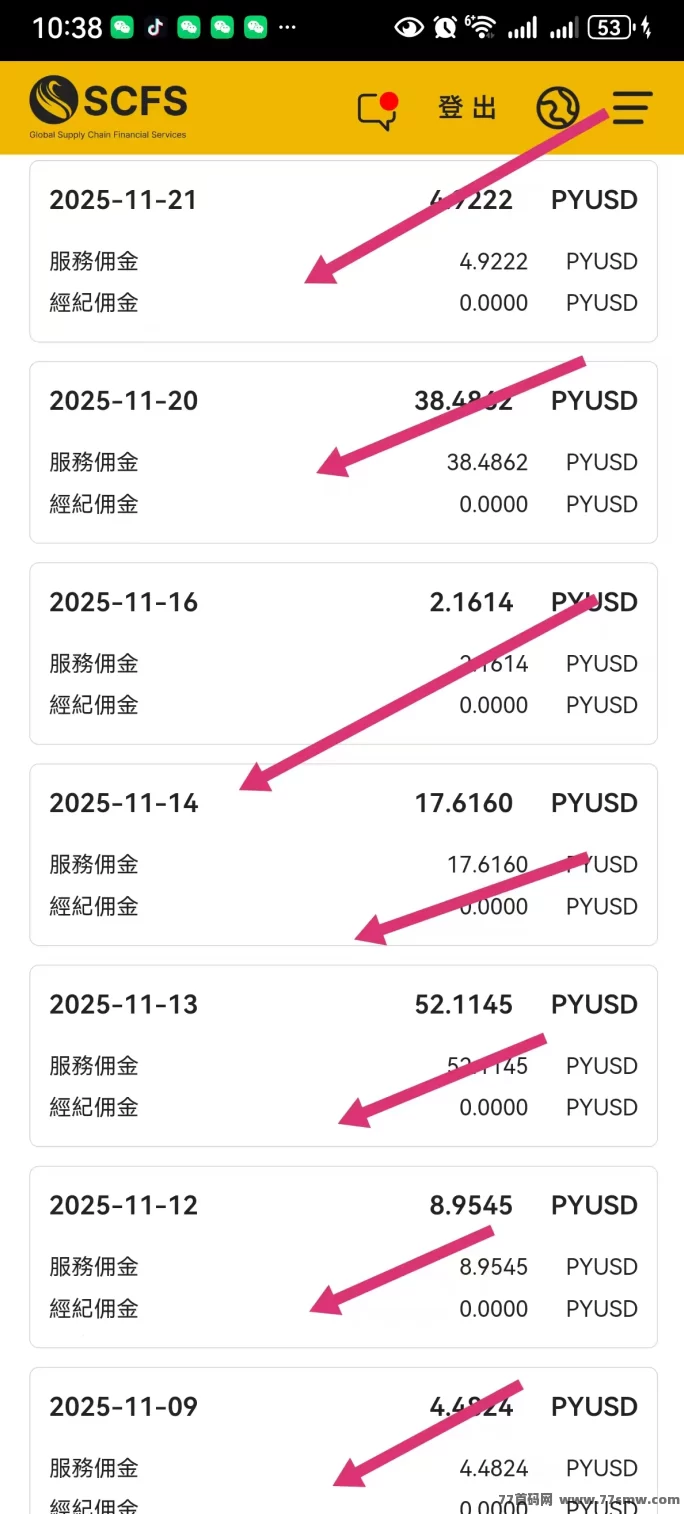Tap the SCFS logo
The height and width of the screenshot is (1514, 684).
point(108,105)
